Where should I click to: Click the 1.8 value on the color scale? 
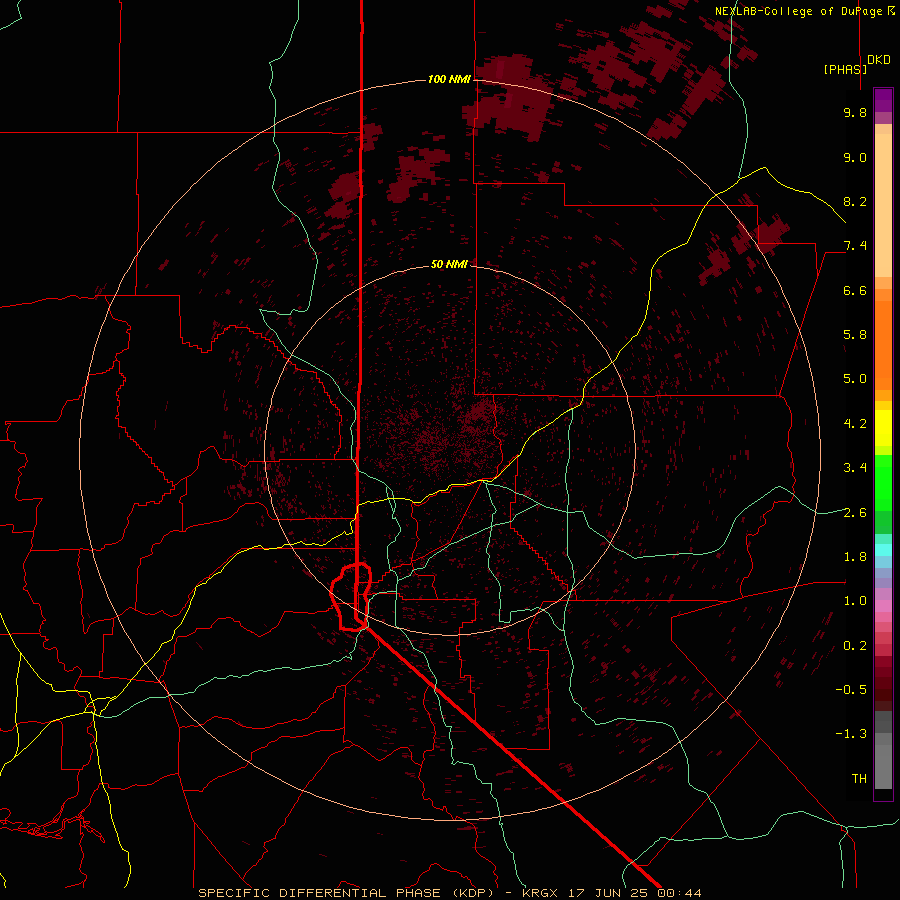coord(855,557)
